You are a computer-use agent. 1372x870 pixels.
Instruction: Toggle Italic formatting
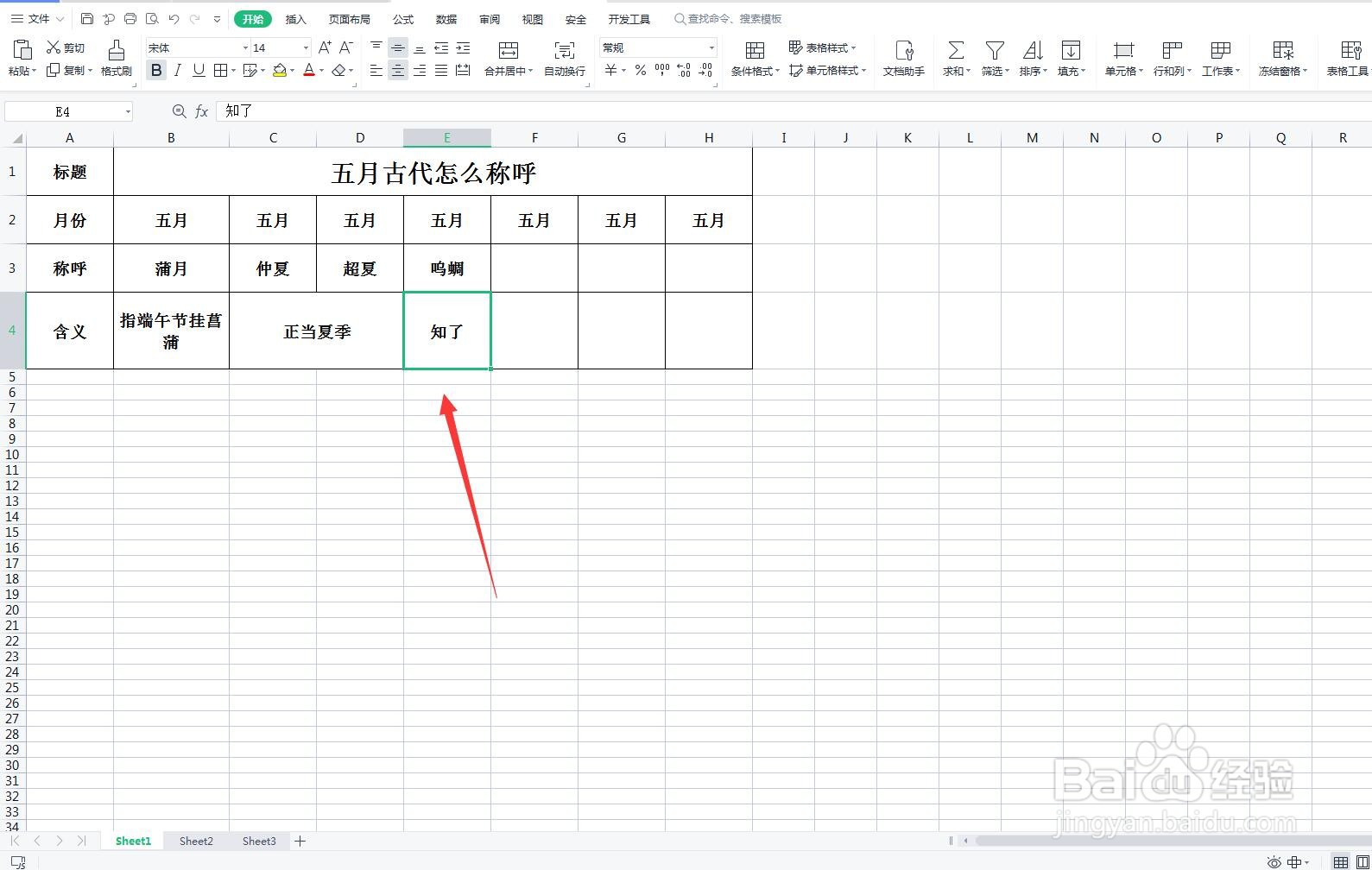pos(178,70)
